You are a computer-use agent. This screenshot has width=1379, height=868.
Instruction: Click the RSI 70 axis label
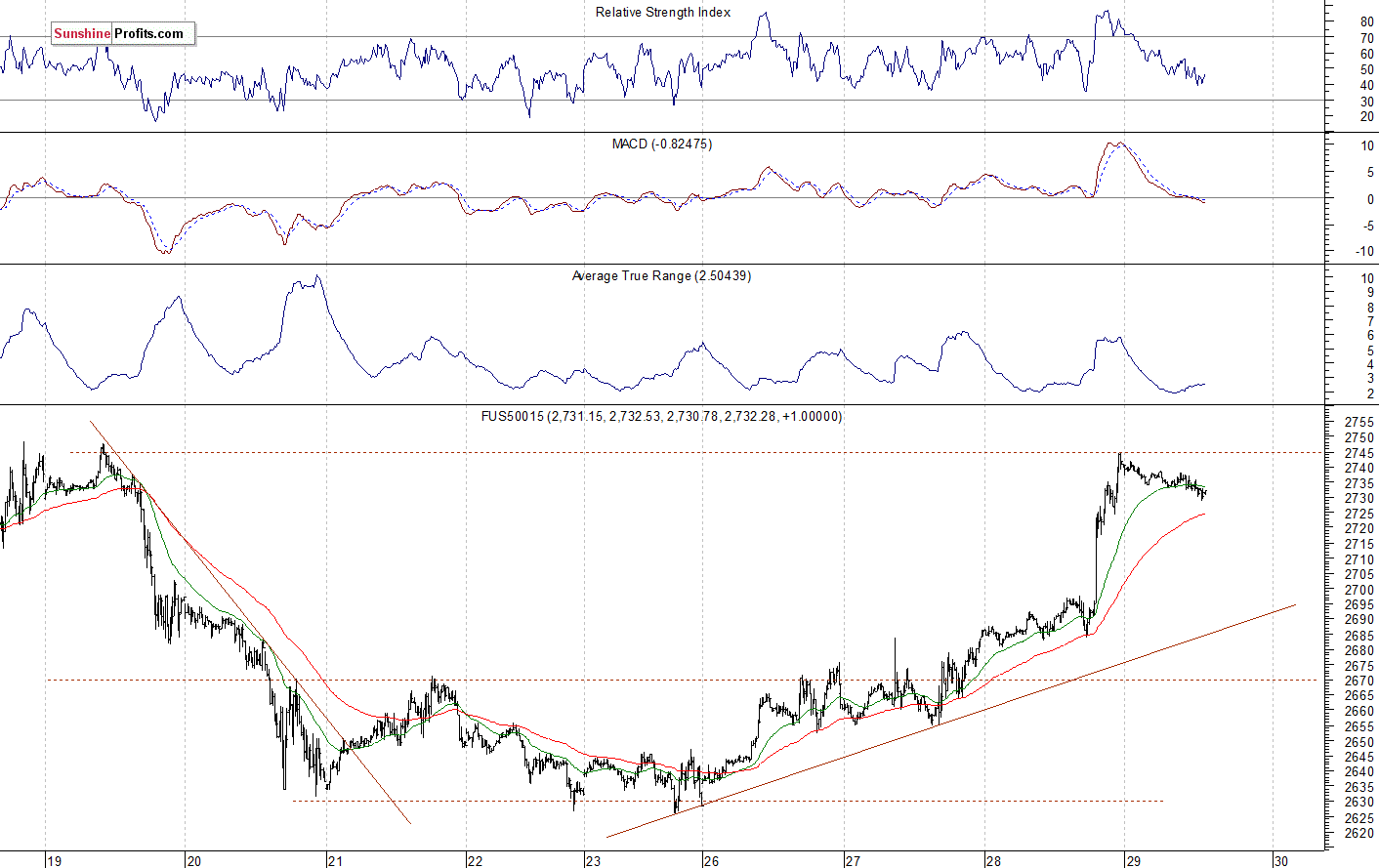1367,38
